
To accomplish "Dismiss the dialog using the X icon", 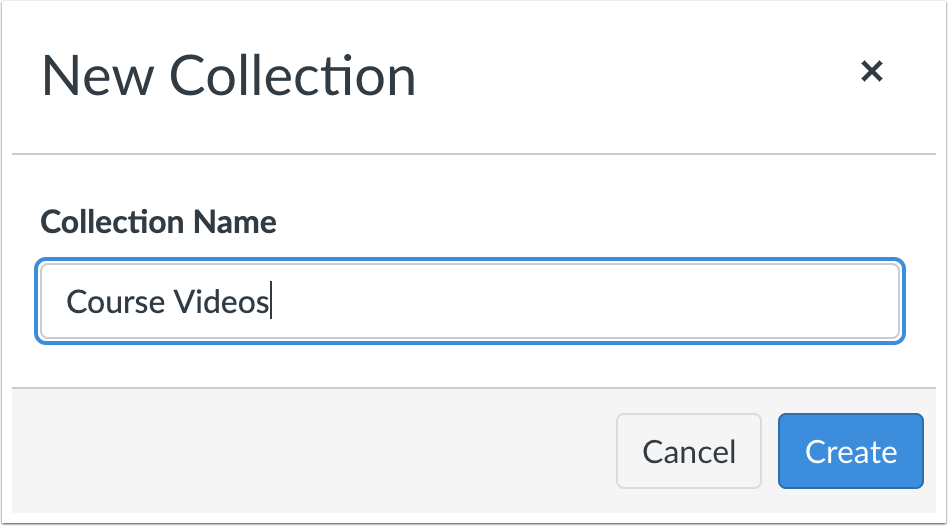I will coord(872,71).
